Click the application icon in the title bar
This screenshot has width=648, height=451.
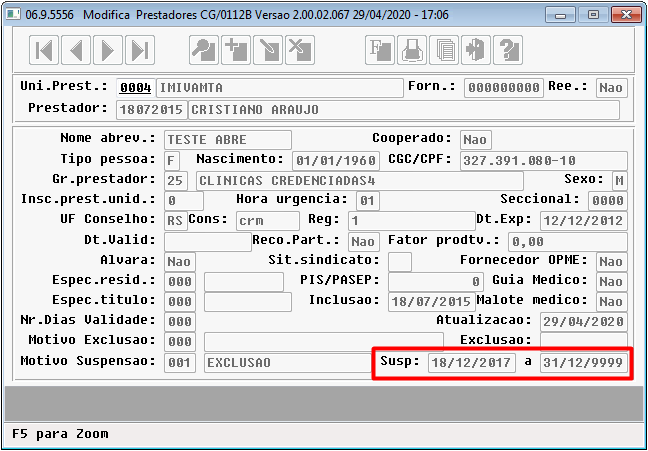(13, 14)
